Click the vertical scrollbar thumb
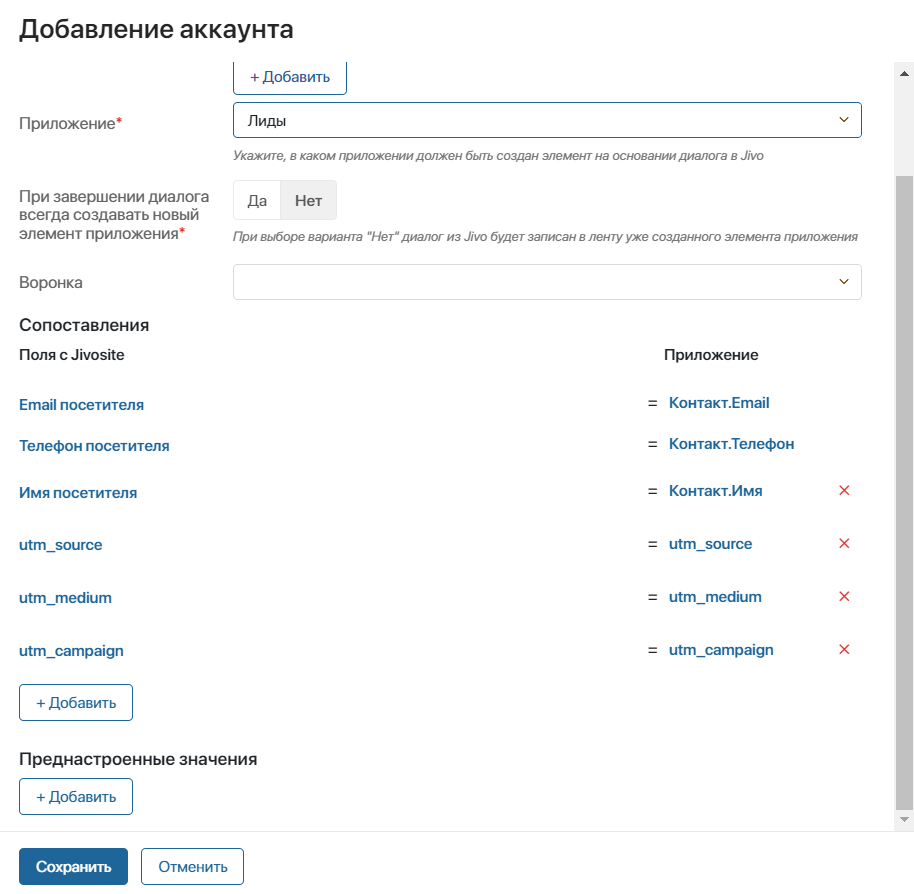 pos(904,492)
